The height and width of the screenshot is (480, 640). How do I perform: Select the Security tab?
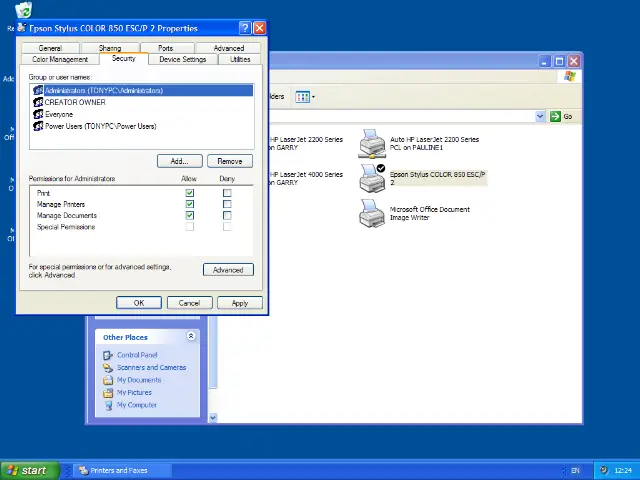tap(123, 58)
